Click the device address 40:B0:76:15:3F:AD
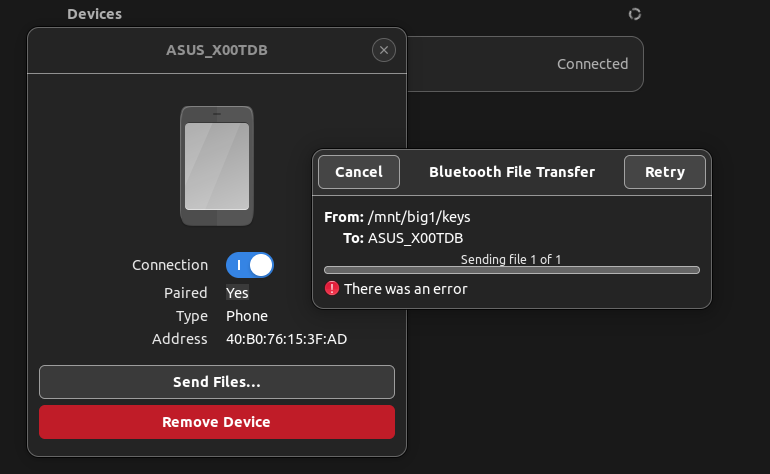This screenshot has width=770, height=474. [x=286, y=339]
